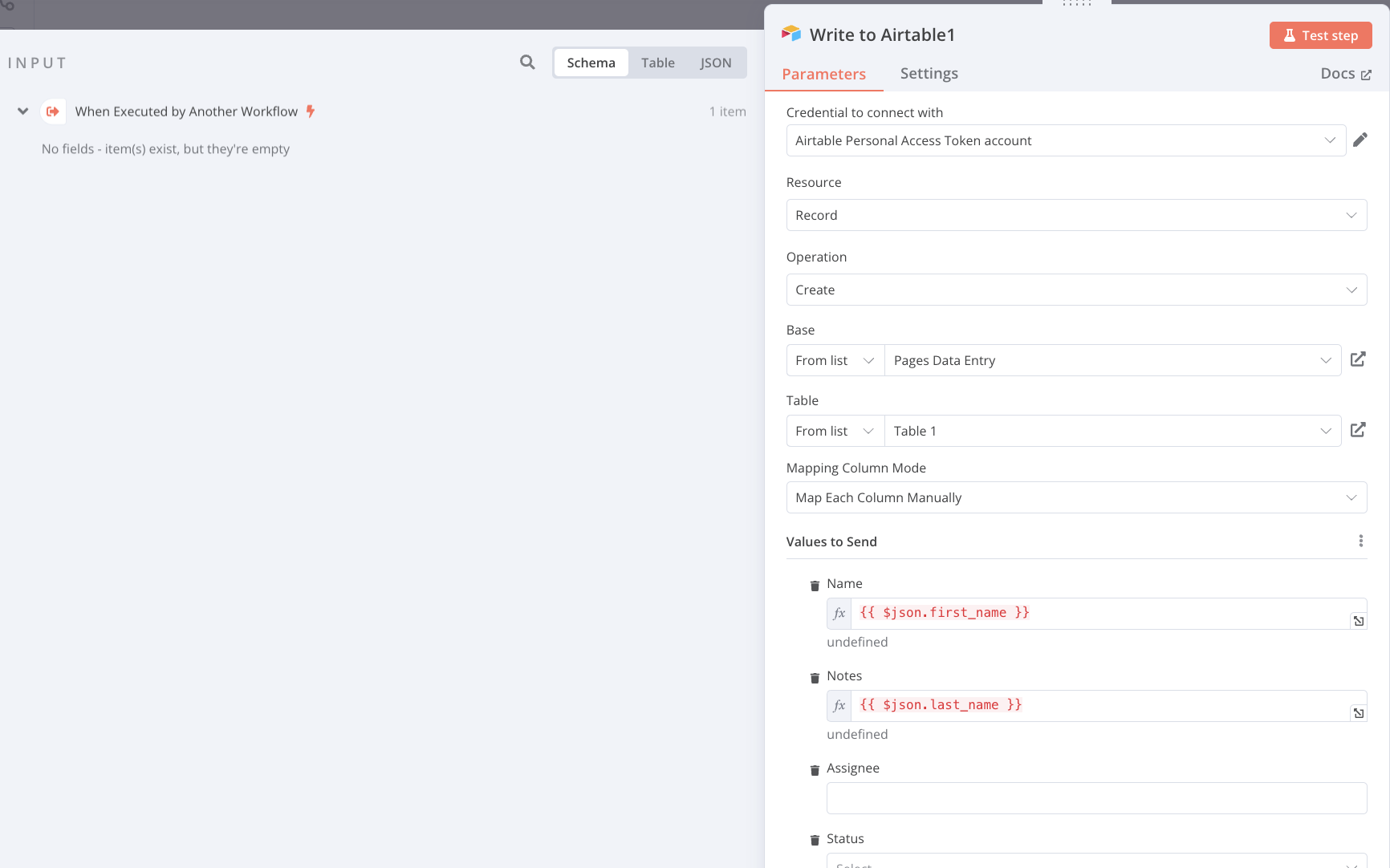Viewport: 1390px width, 868px height.
Task: Expand the Name expression editor icon
Action: point(1358,621)
